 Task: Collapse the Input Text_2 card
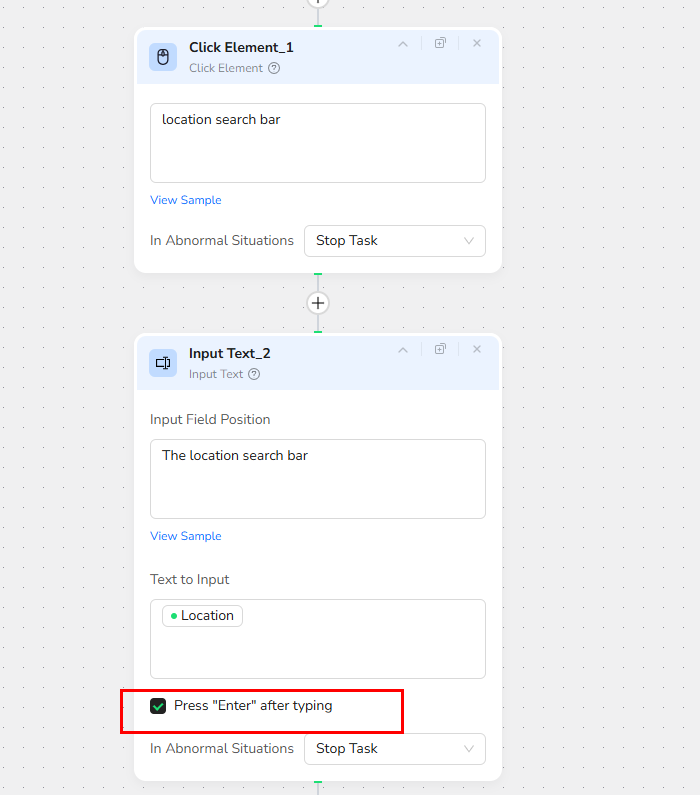[x=403, y=349]
